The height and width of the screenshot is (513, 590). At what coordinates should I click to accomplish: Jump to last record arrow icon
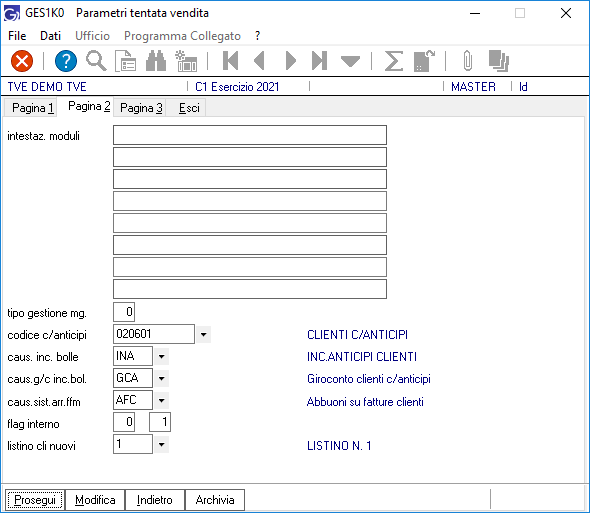(x=319, y=61)
